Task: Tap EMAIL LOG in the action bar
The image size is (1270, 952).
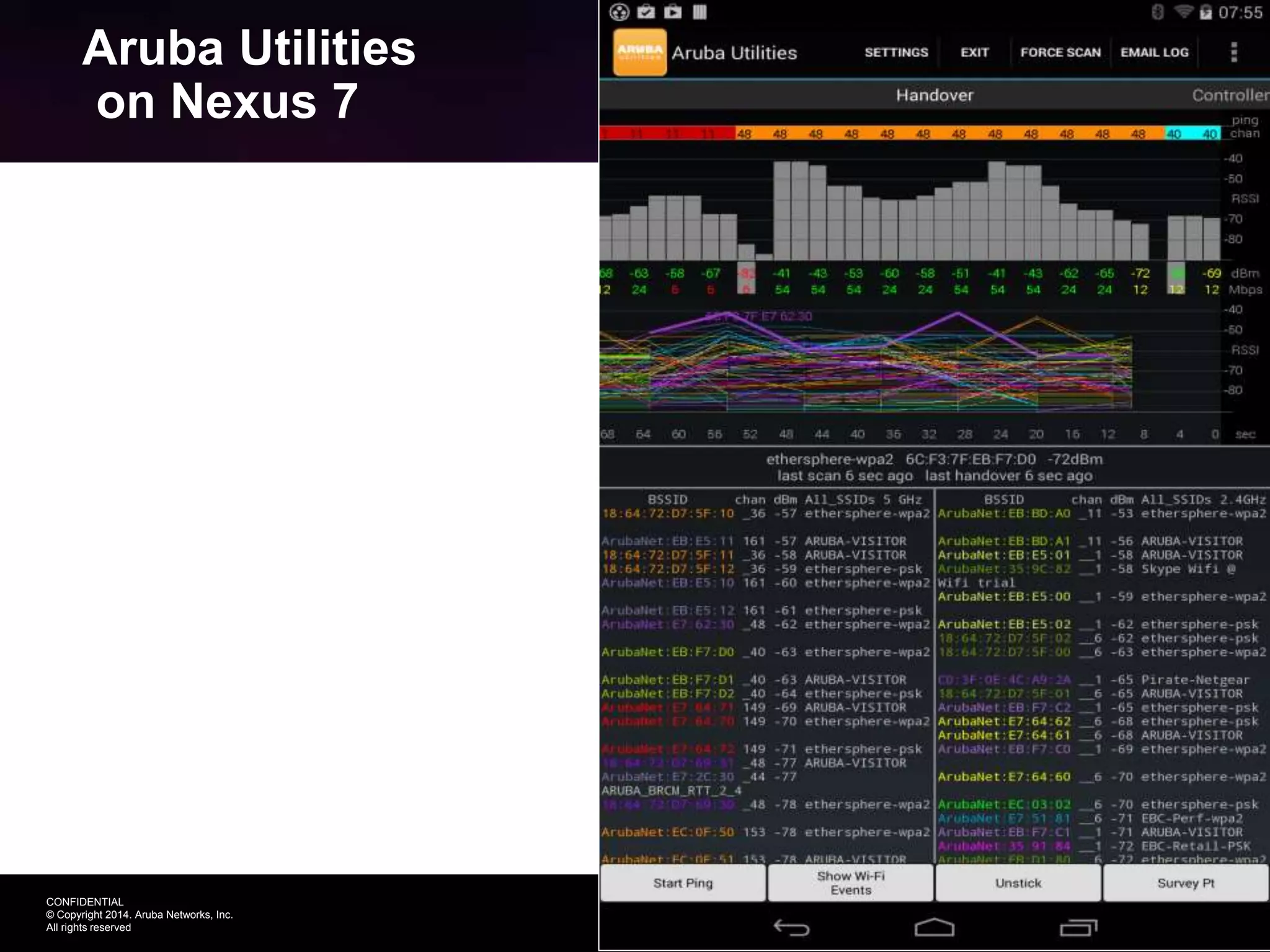Action: pyautogui.click(x=1155, y=53)
